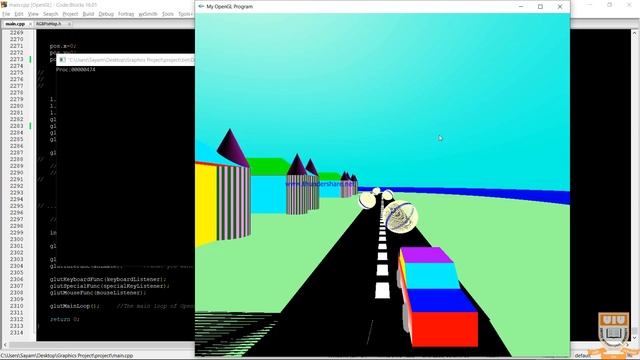The height and width of the screenshot is (360, 640).
Task: Click the glutKeyboardFunc(keyboardListener) code line
Action: pyautogui.click(x=108, y=280)
